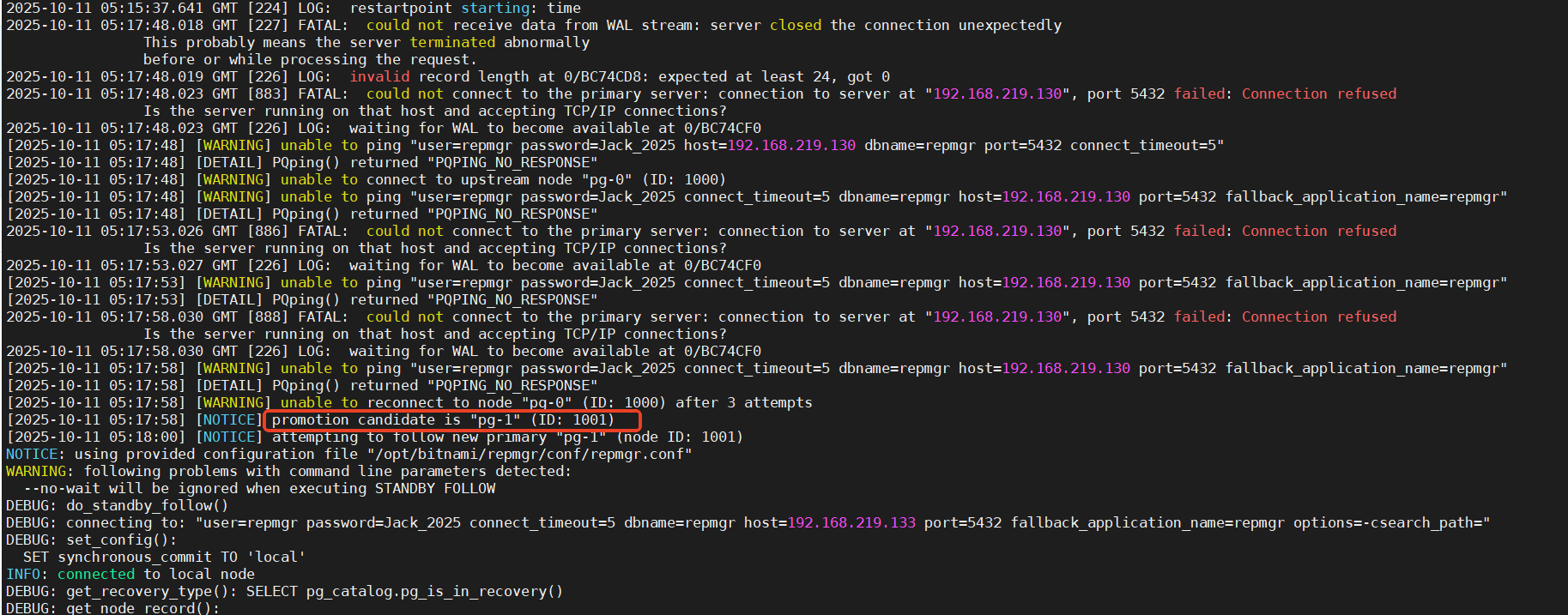
Task: Click the '[227] FATAL:' process tag
Action: point(298,25)
